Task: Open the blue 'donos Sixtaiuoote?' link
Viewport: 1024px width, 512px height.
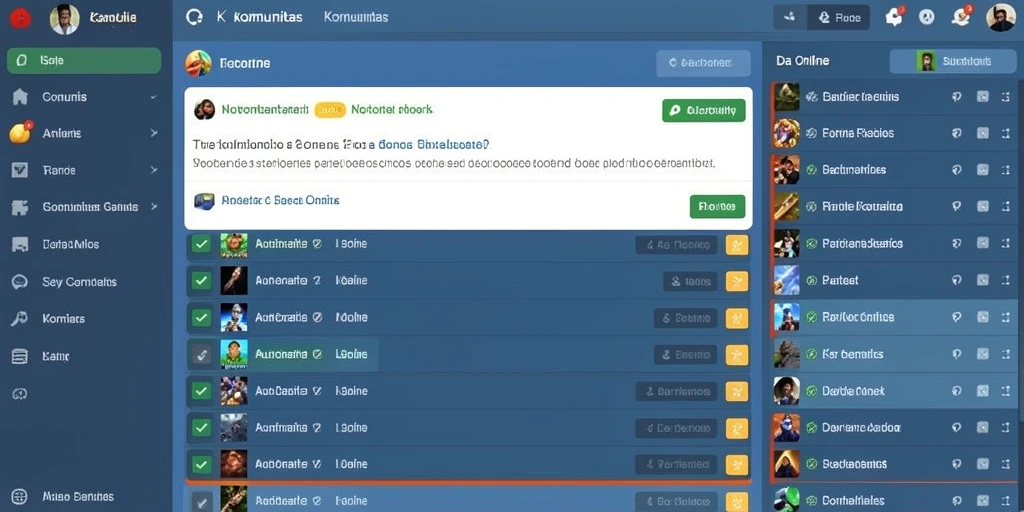Action: pos(434,144)
